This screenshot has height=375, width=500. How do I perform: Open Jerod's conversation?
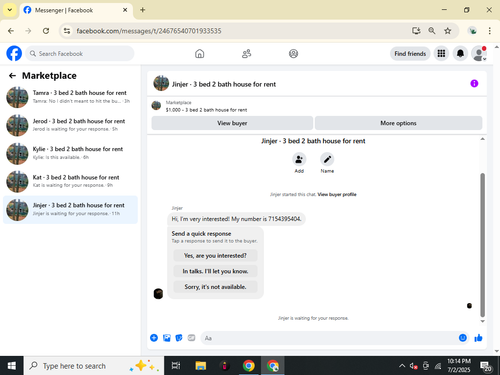tap(70, 125)
